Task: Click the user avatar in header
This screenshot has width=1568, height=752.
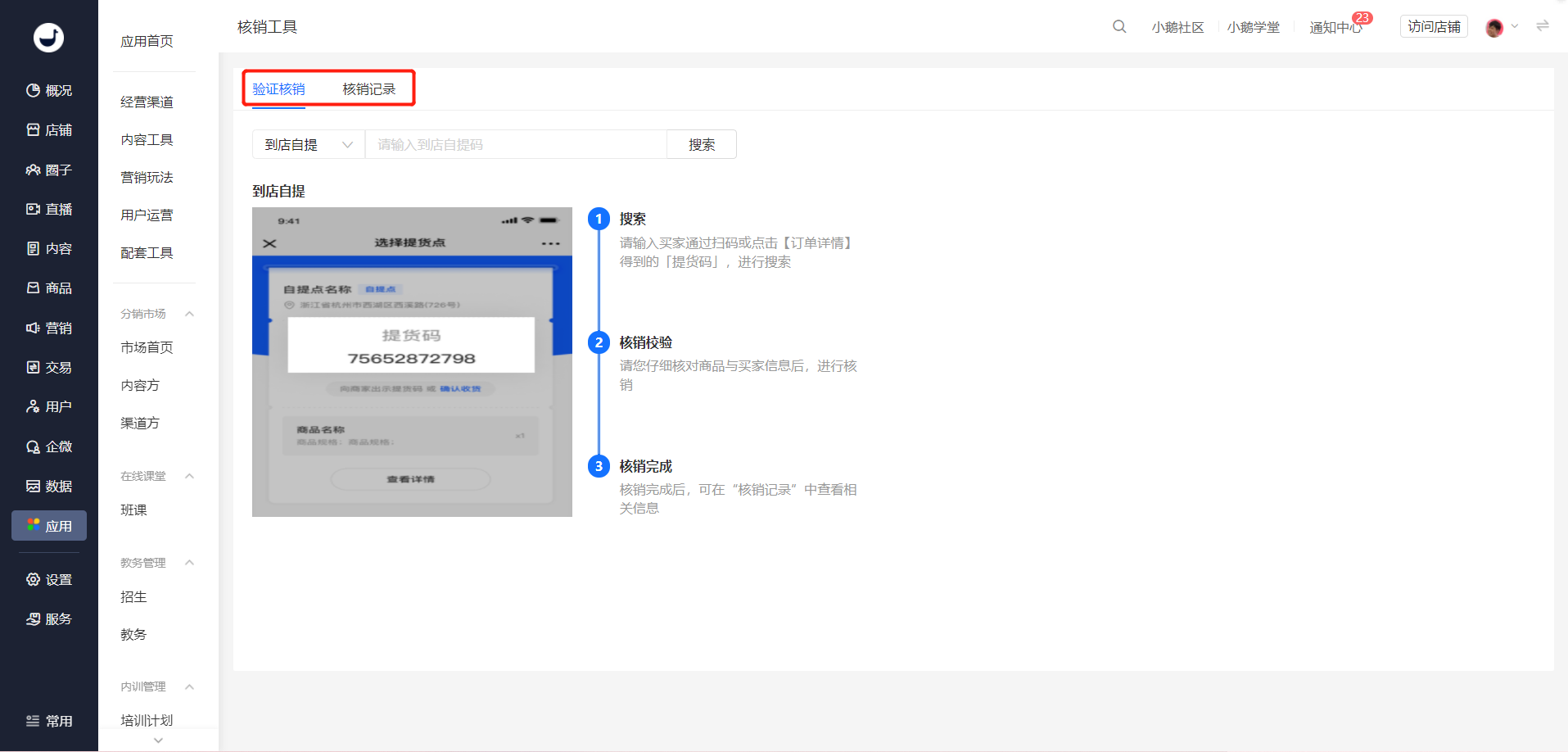Action: point(1494,28)
